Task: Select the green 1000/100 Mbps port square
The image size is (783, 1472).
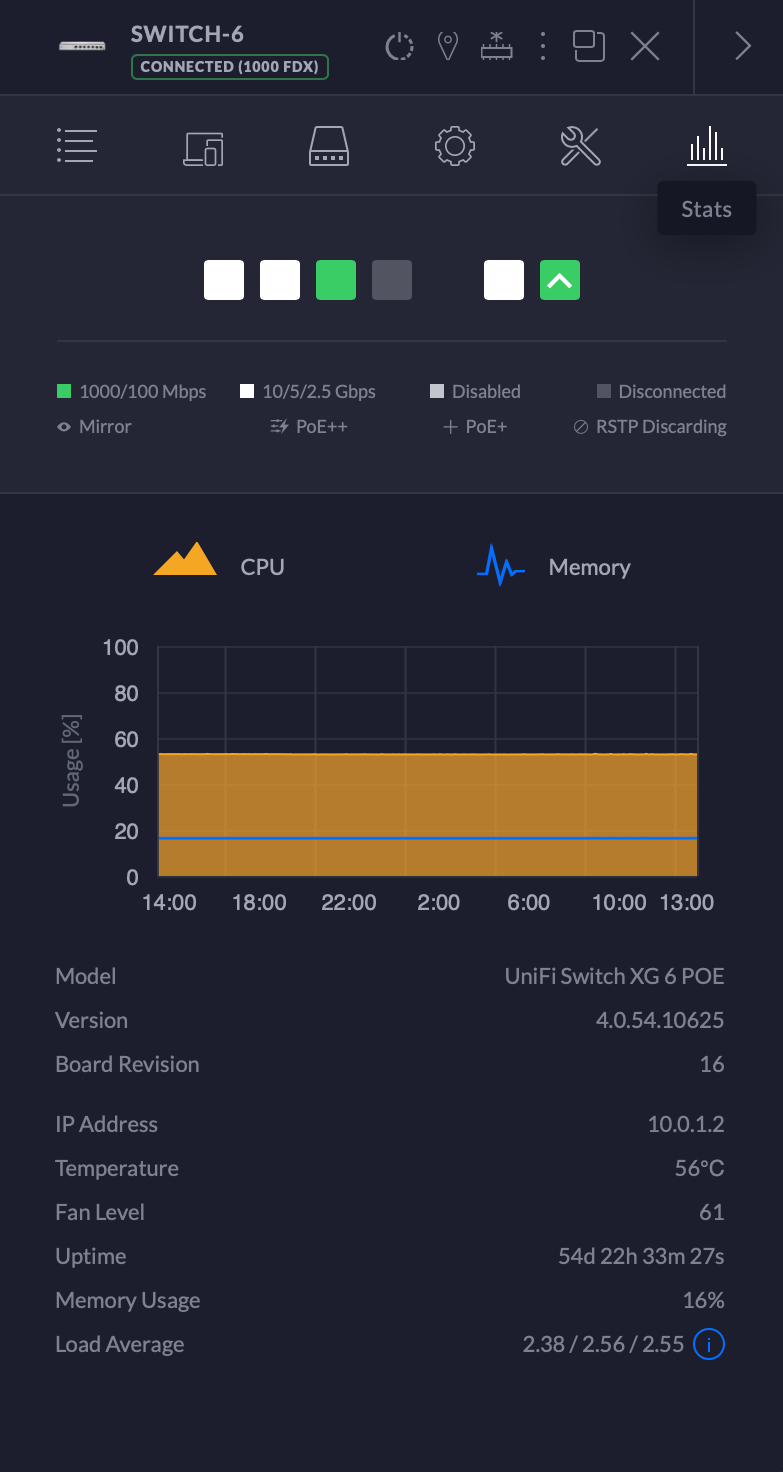Action: (x=336, y=280)
